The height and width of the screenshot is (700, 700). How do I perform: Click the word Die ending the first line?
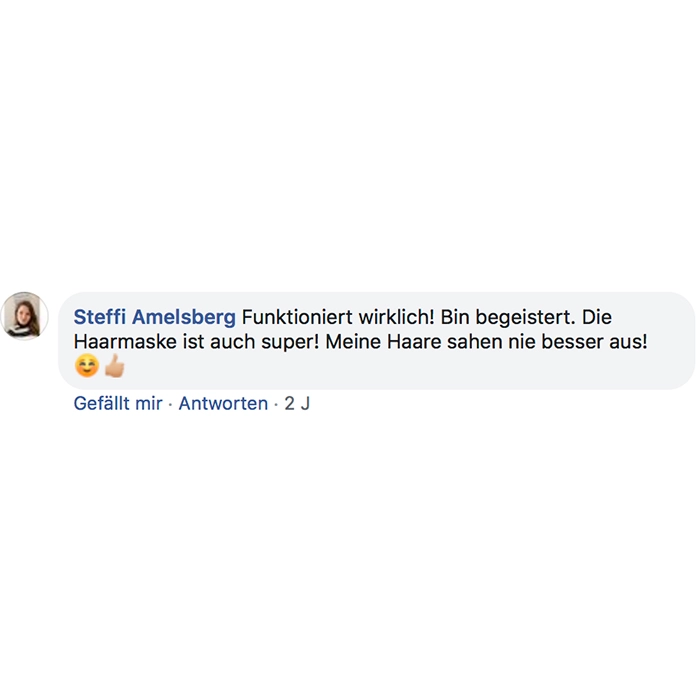pyautogui.click(x=596, y=317)
